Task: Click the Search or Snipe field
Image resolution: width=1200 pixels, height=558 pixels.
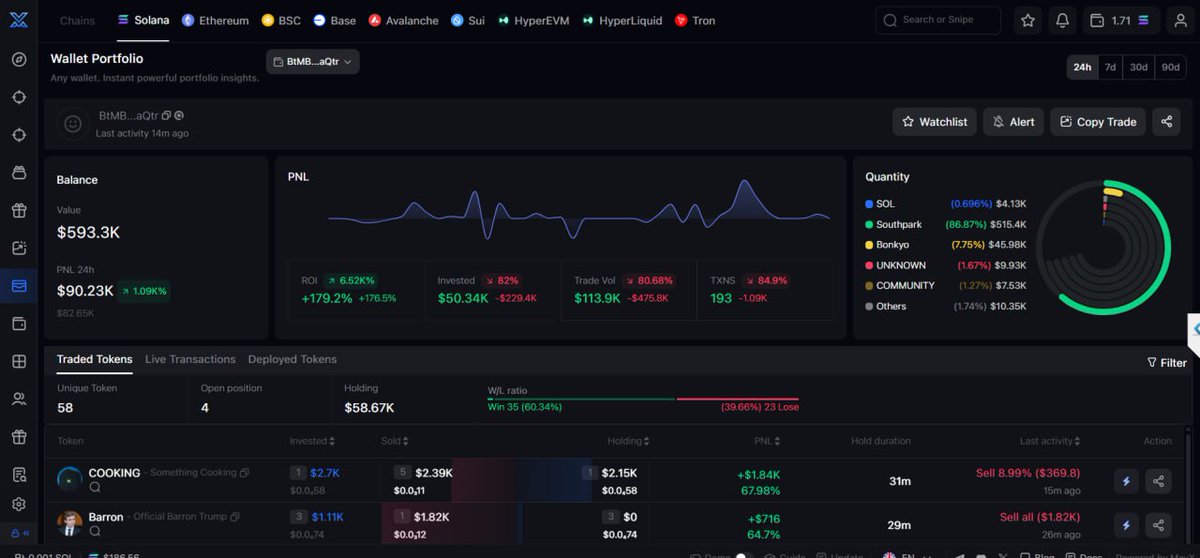Action: tap(938, 20)
